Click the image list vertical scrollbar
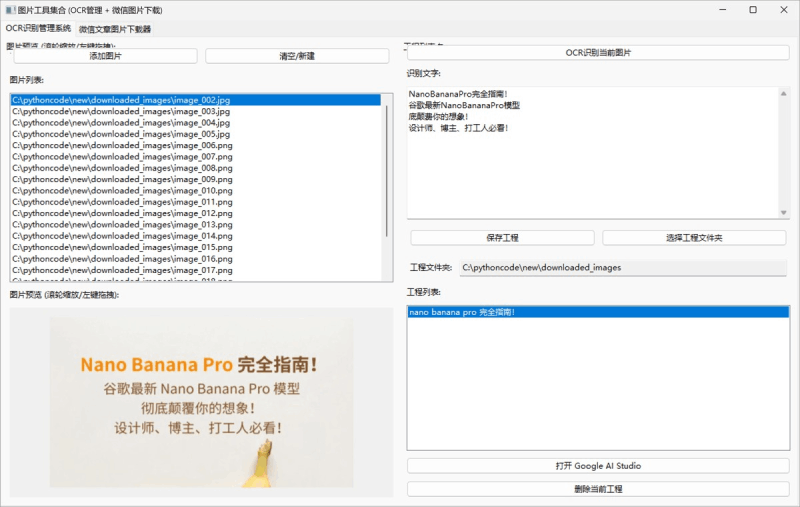 pyautogui.click(x=387, y=171)
